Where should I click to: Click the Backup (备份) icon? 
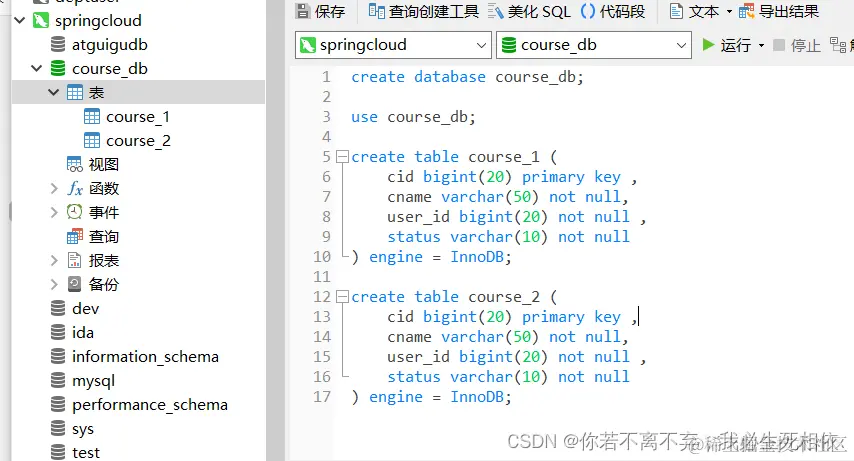tap(75, 284)
